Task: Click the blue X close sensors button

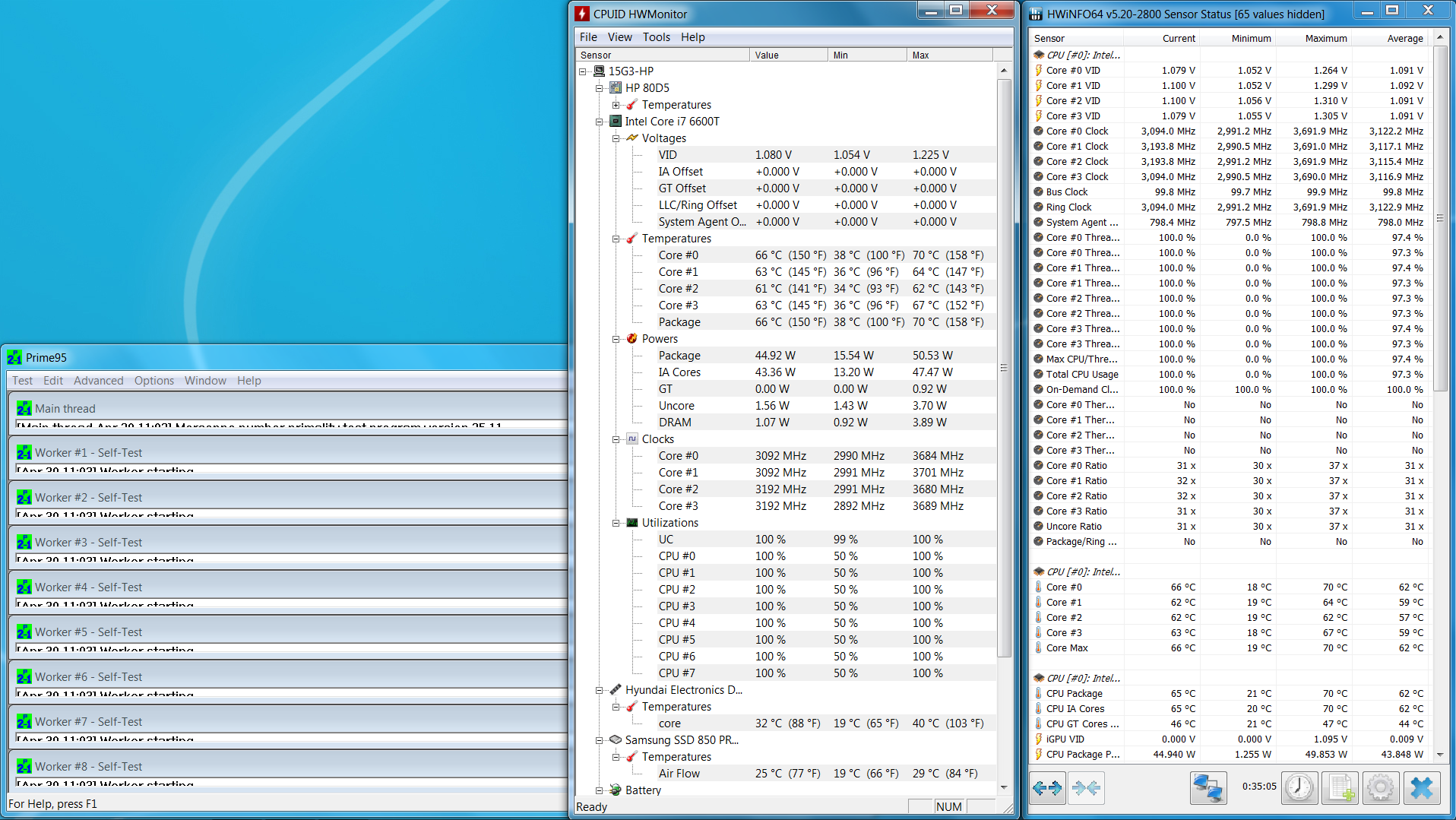Action: coord(1422,788)
